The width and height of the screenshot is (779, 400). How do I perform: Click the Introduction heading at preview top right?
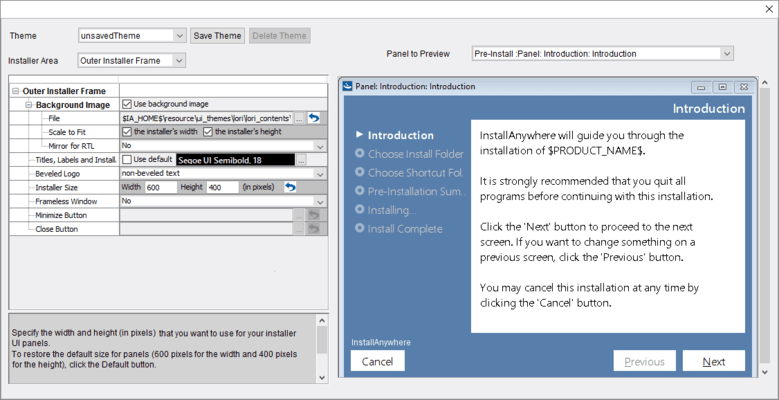[709, 108]
